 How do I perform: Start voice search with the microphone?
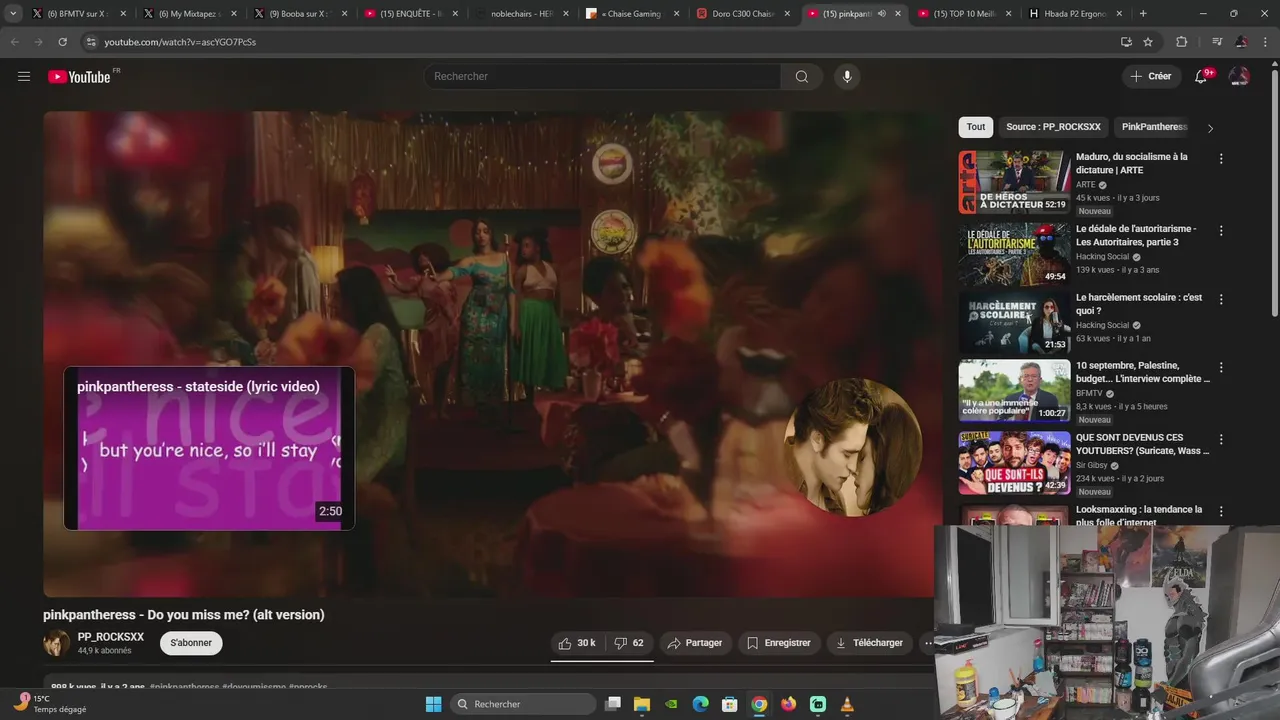(x=847, y=77)
